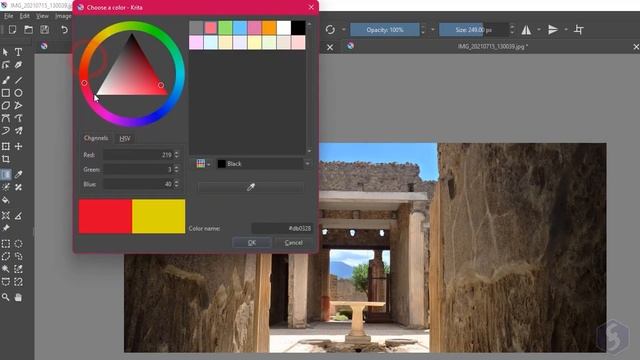Select the Crop tool in toolbox
Image resolution: width=640 pixels, height=360 pixels.
(5, 159)
